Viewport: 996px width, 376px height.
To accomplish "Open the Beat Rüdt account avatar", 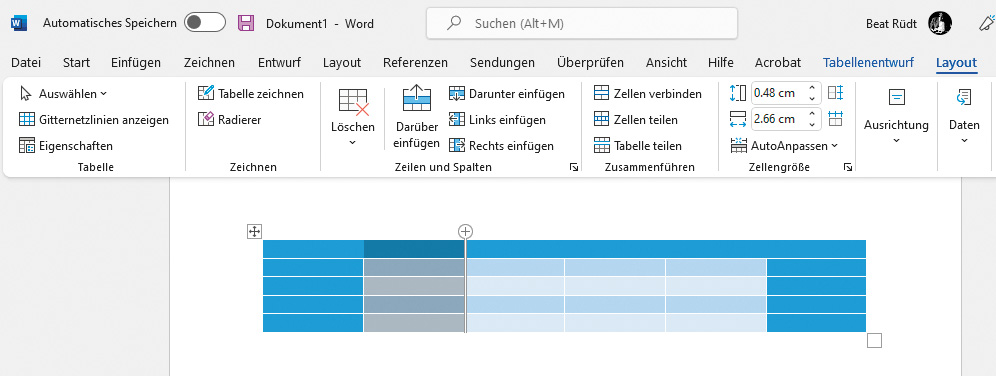I will click(939, 24).
